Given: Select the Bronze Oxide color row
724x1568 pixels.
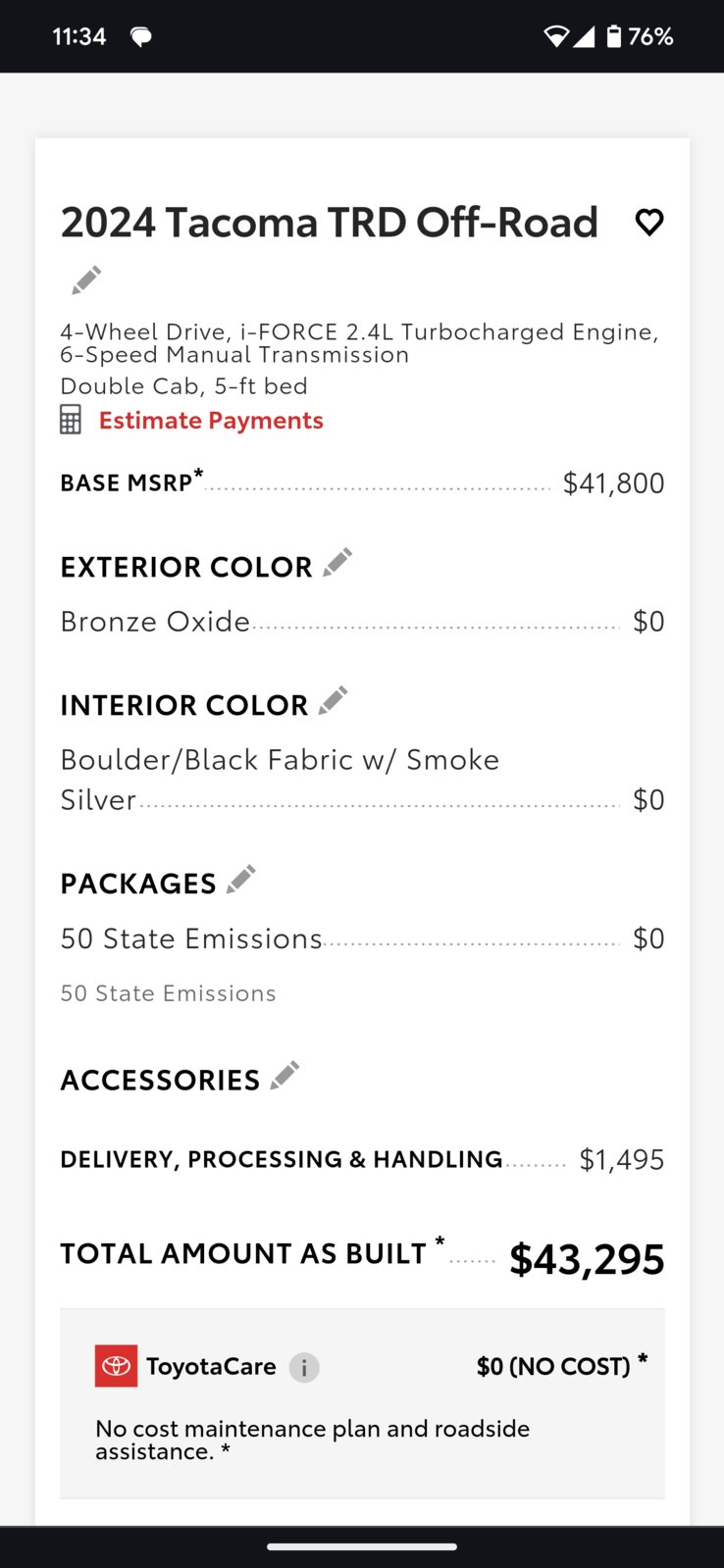Looking at the screenshot, I should pos(362,622).
